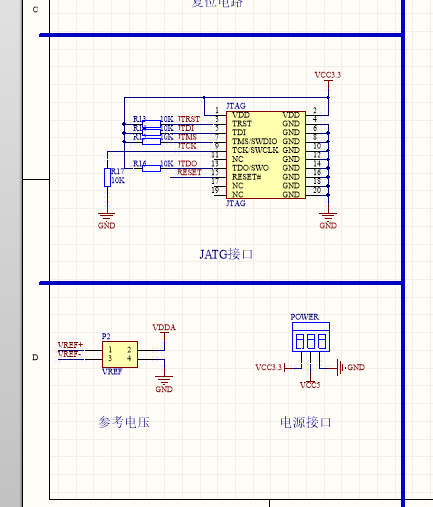Select resistor R16 symbol

[x=151, y=169]
